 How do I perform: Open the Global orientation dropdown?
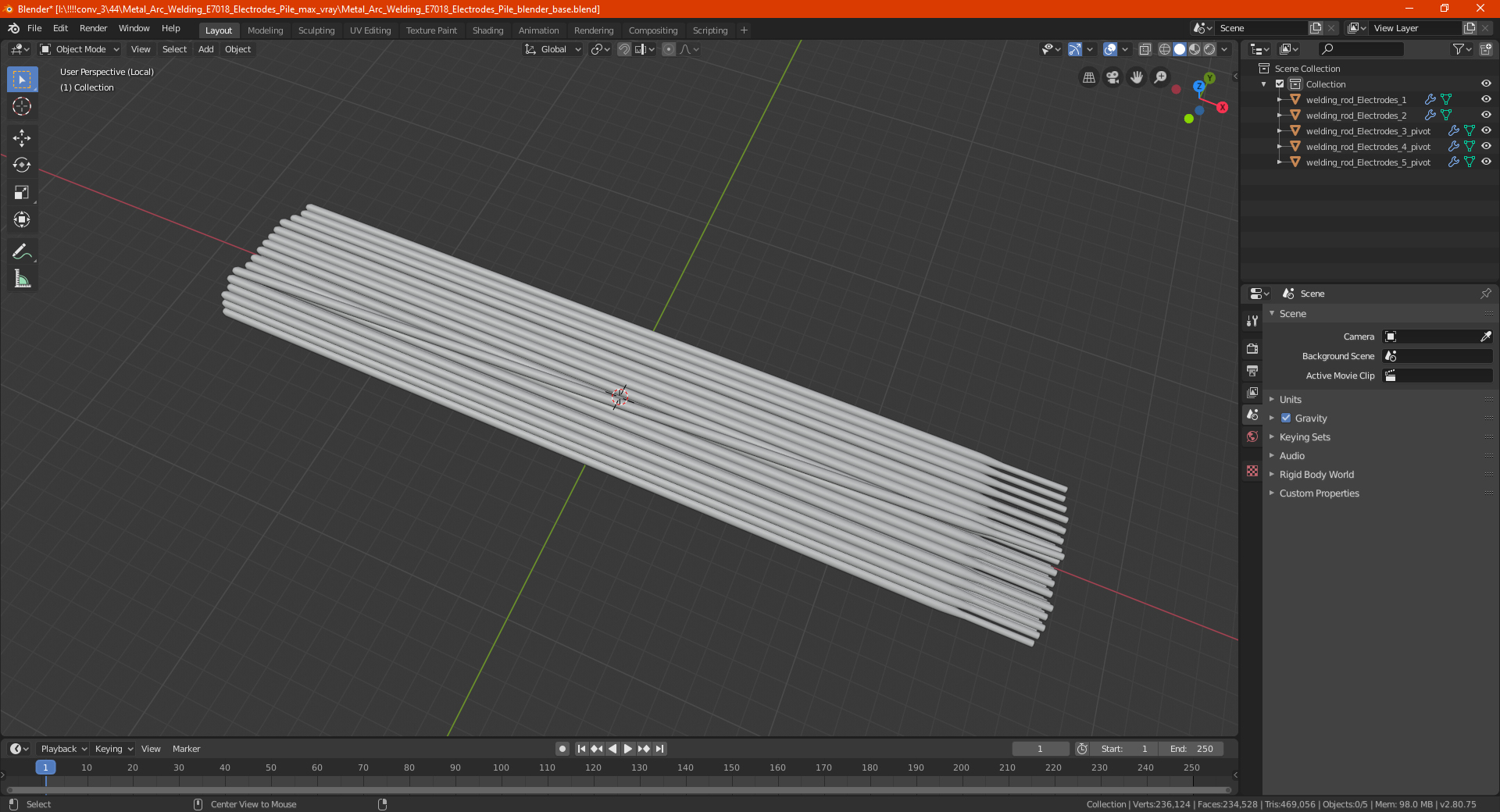pos(553,49)
